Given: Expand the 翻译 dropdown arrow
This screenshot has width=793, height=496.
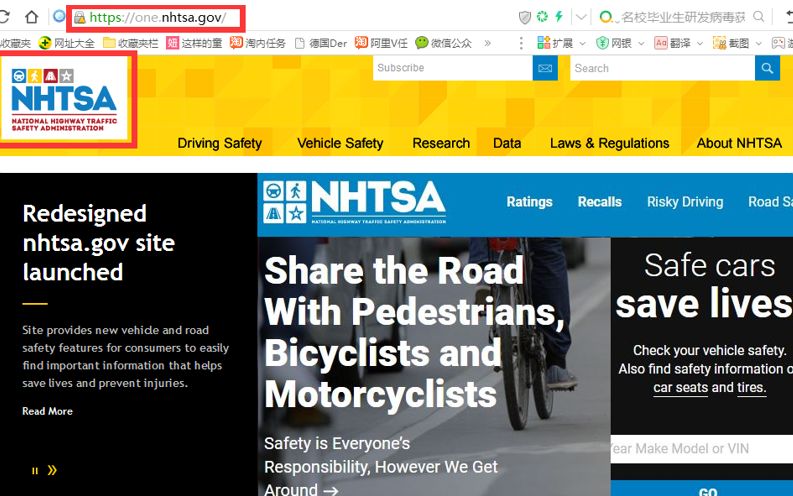Looking at the screenshot, I should coord(699,43).
